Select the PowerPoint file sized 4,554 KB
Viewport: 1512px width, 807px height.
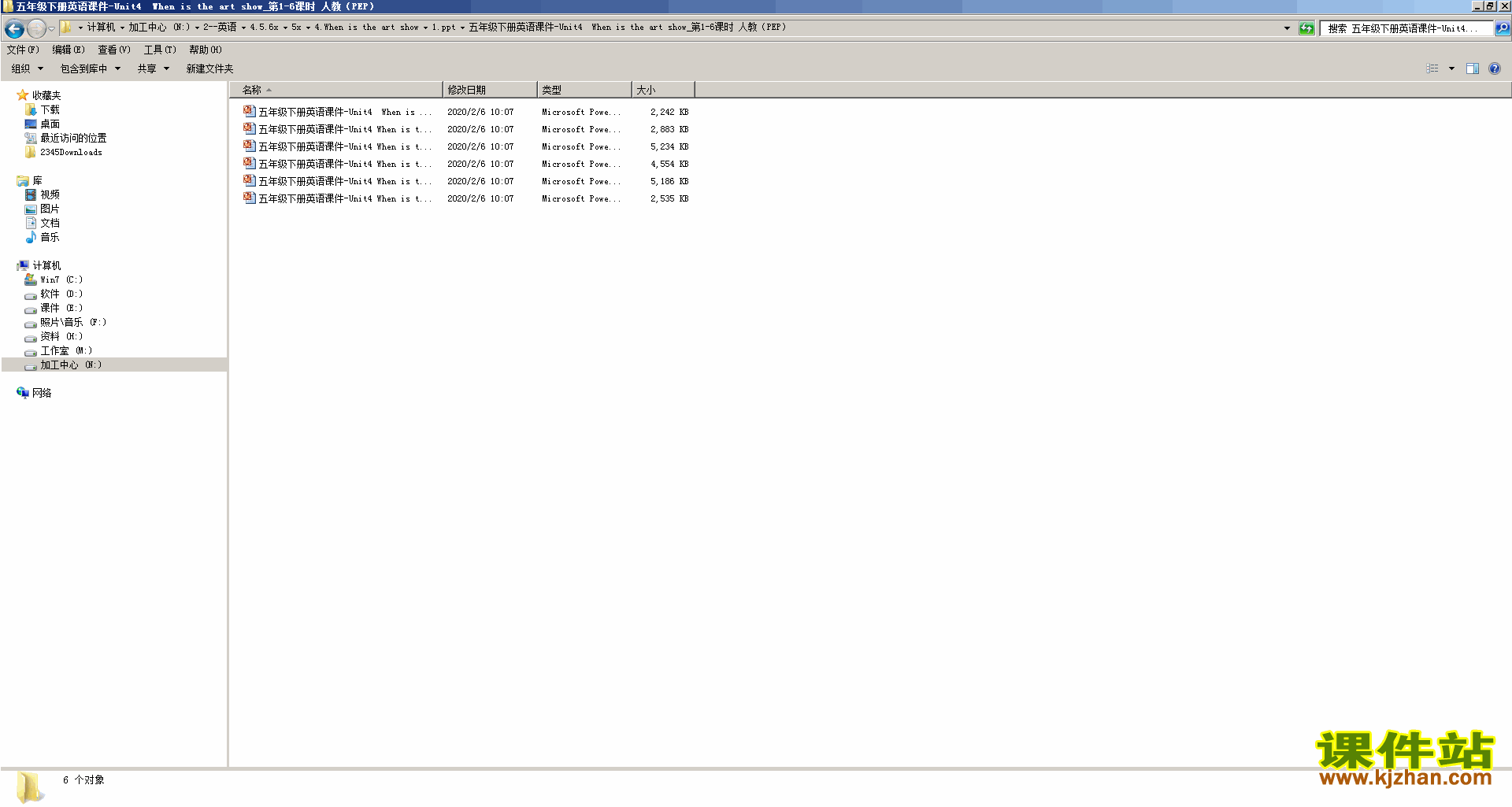[x=465, y=164]
